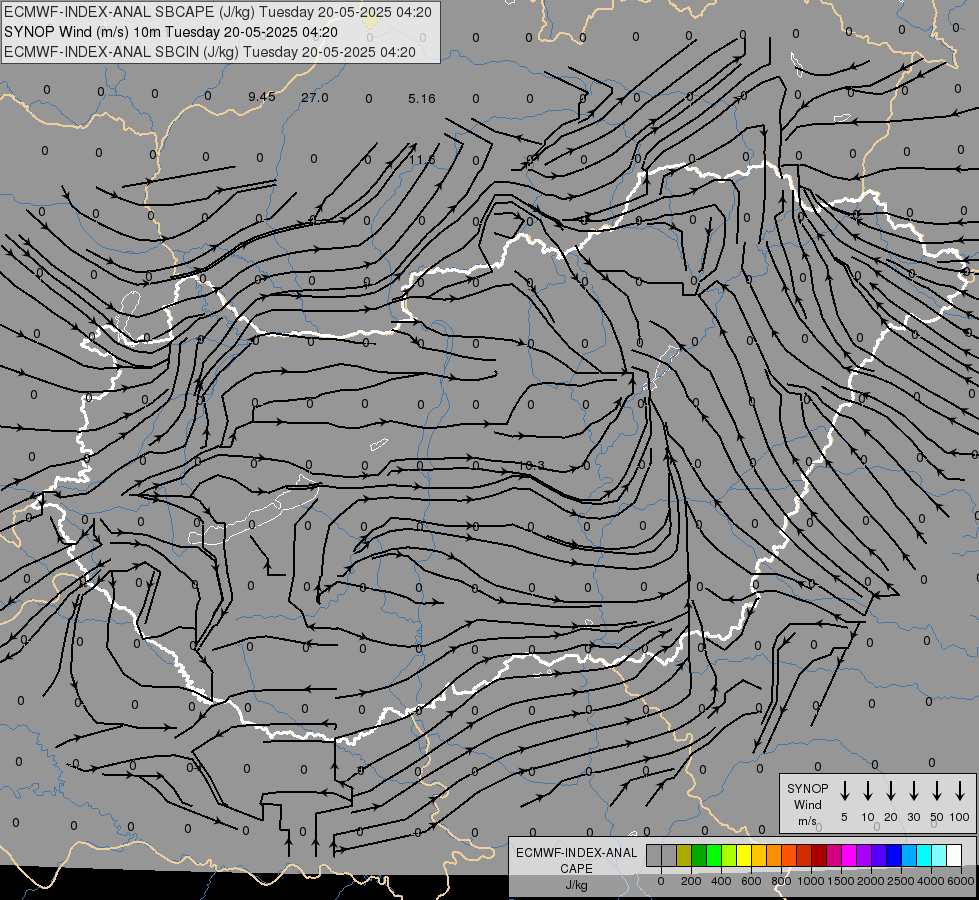Click the 5.16 value on the map
979x900 pixels.
click(x=421, y=99)
